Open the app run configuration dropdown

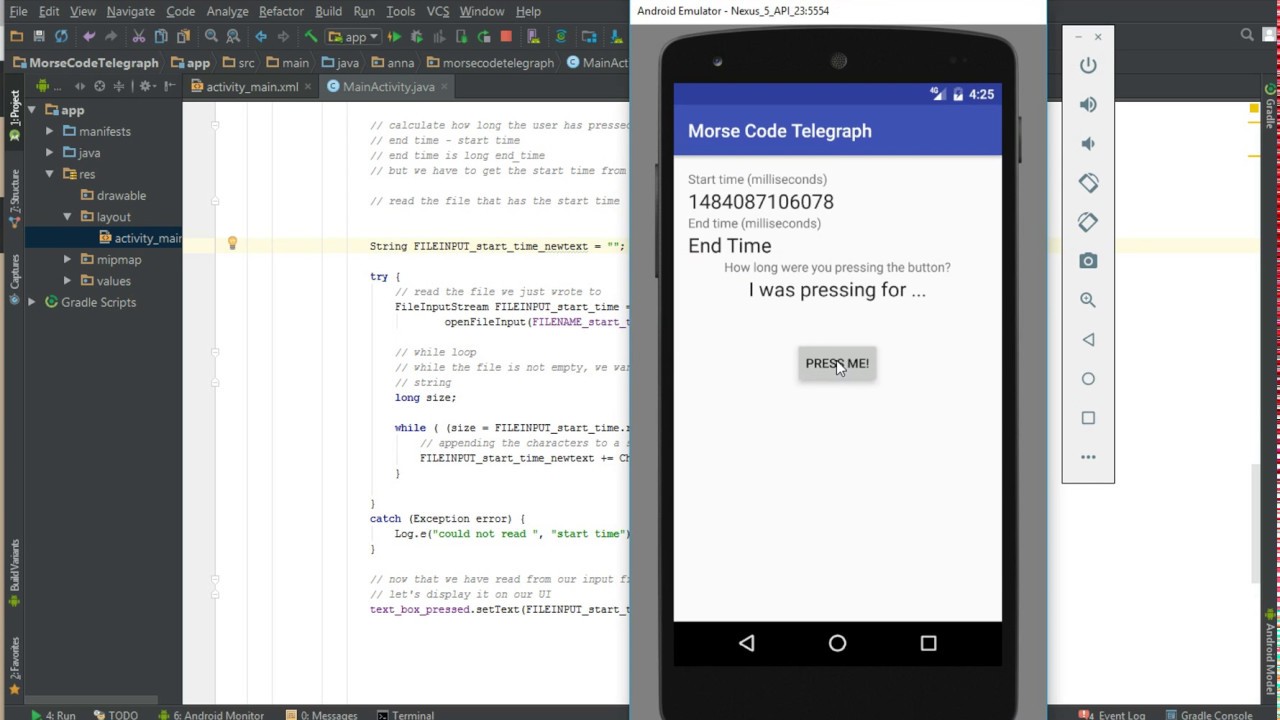tap(354, 37)
